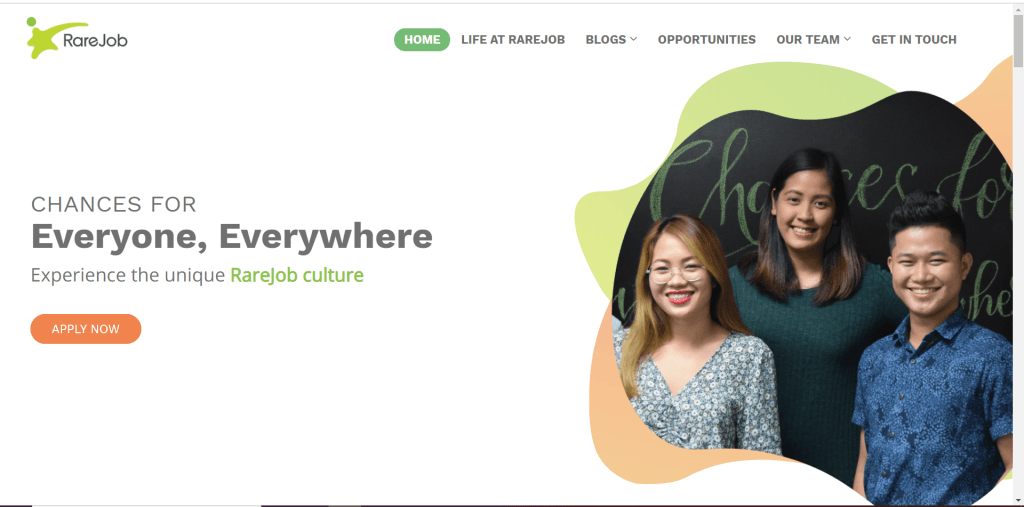Image resolution: width=1024 pixels, height=507 pixels.
Task: Click the man in blue patterned shirt
Action: [x=931, y=353]
